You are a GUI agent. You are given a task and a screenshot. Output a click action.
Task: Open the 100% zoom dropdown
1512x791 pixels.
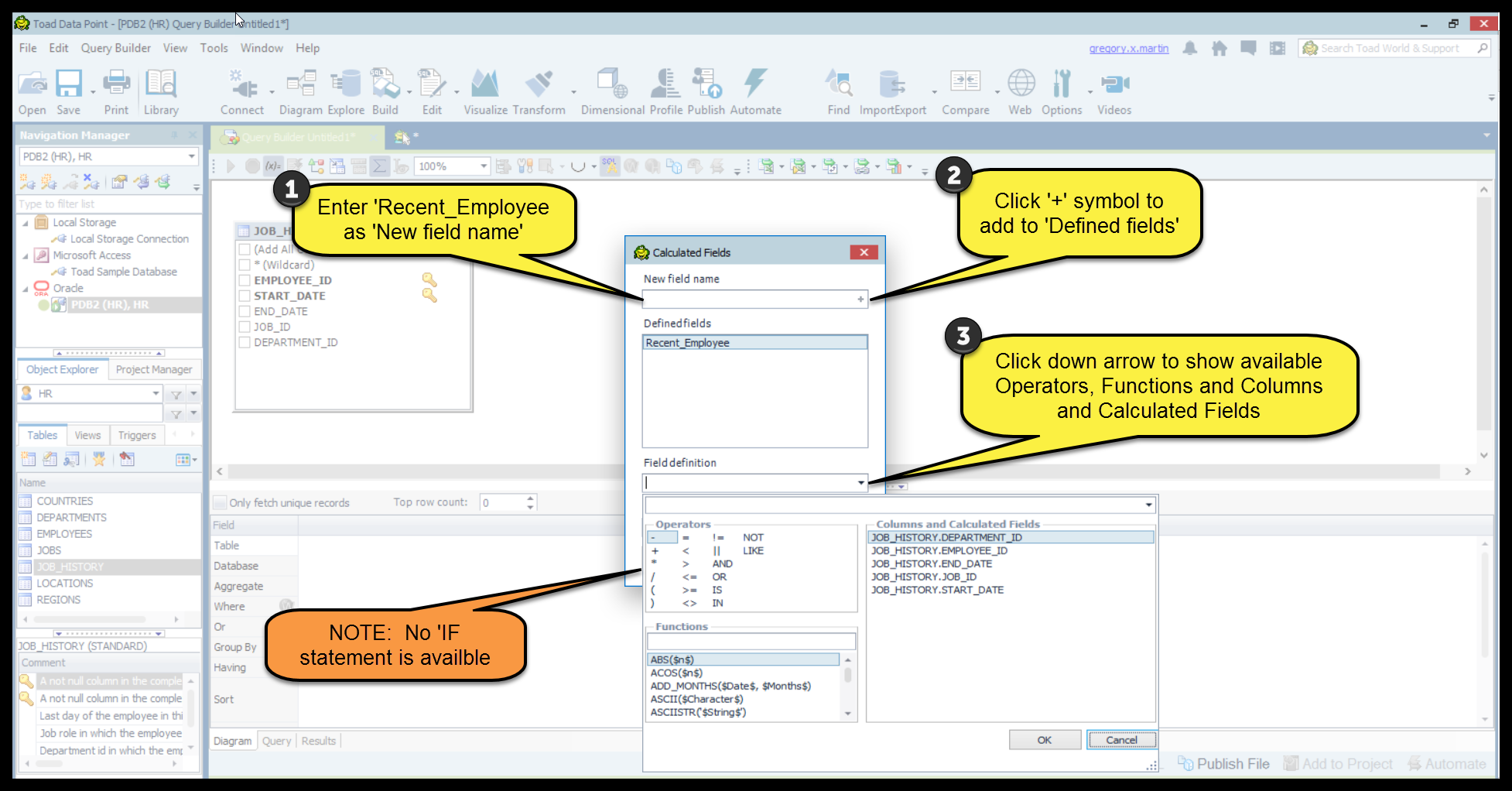point(484,166)
